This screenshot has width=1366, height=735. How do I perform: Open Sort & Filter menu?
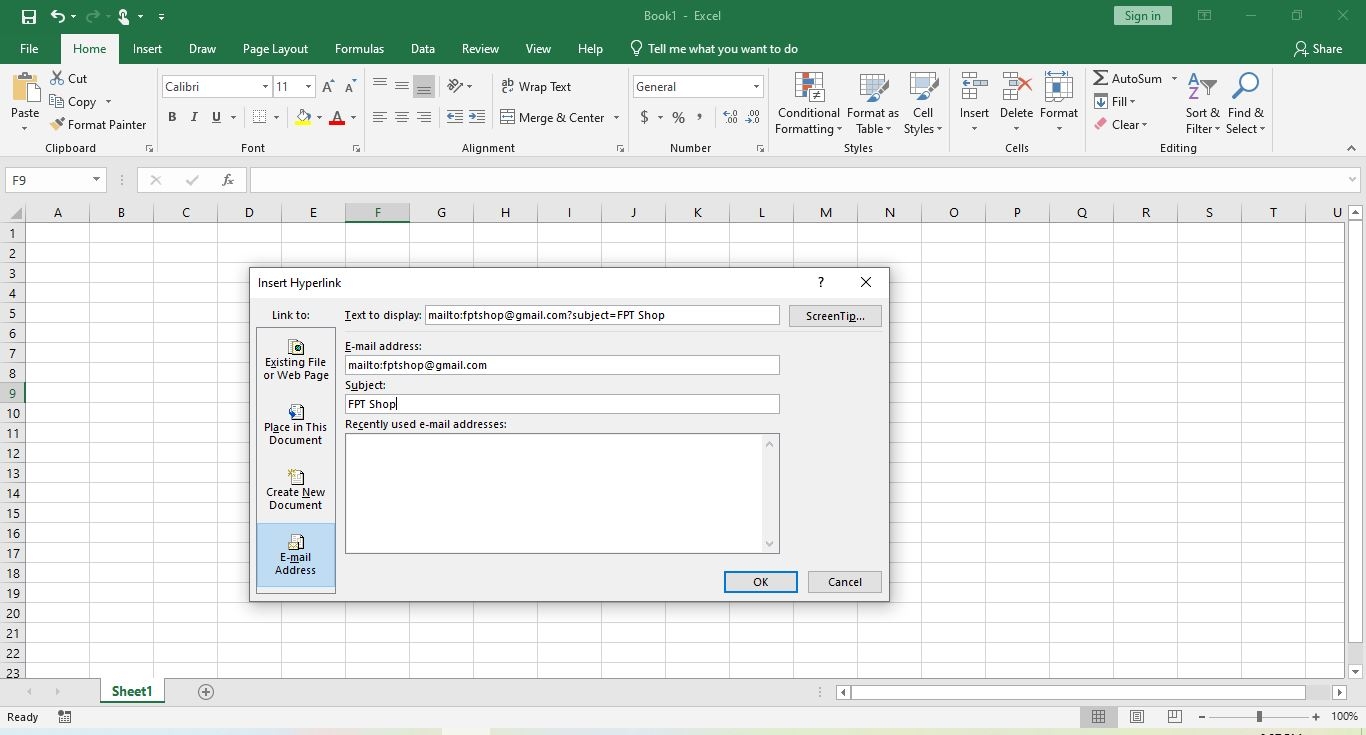(1202, 104)
